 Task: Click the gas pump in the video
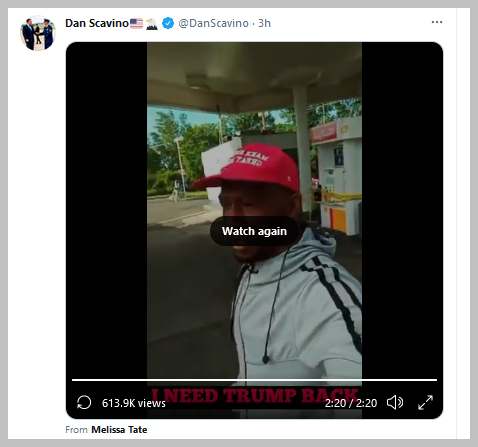(x=337, y=177)
